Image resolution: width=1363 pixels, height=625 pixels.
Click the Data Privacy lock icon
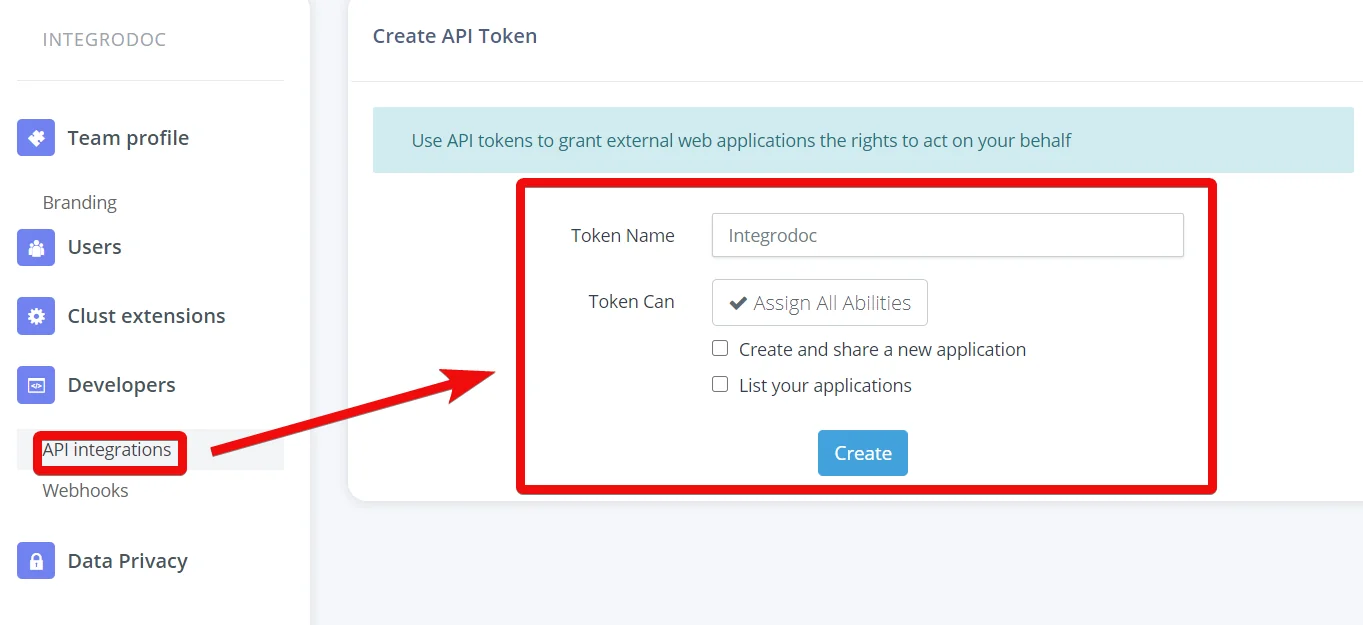[x=36, y=560]
